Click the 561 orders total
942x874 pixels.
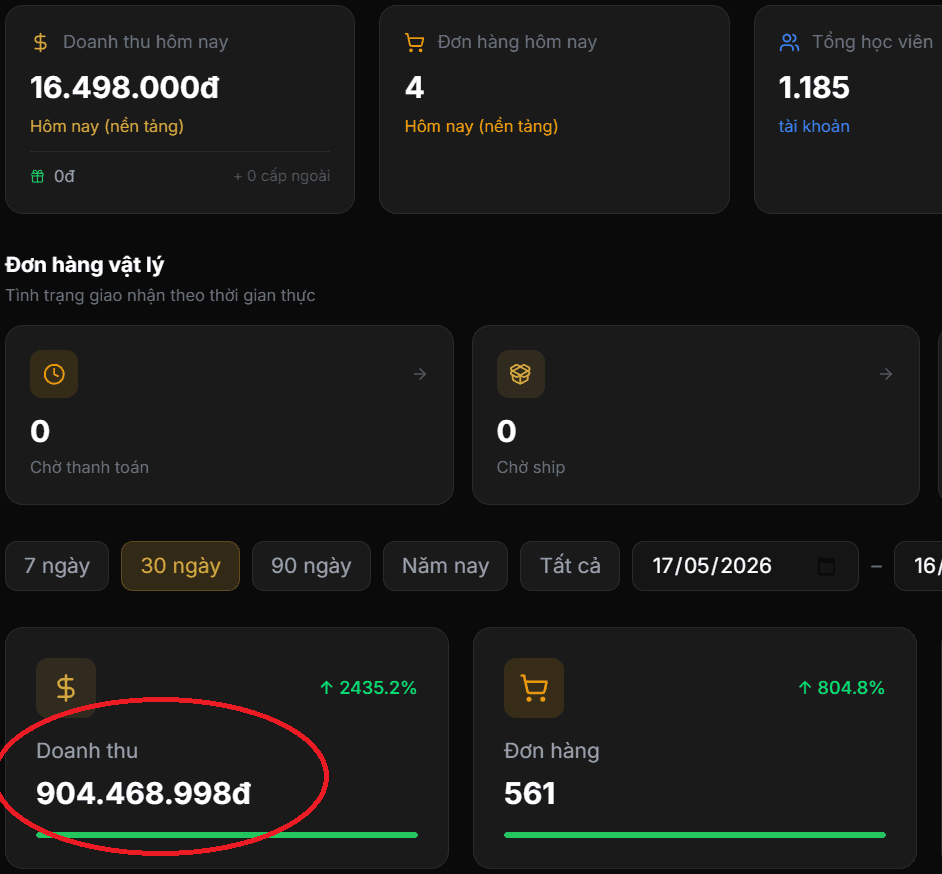click(530, 794)
